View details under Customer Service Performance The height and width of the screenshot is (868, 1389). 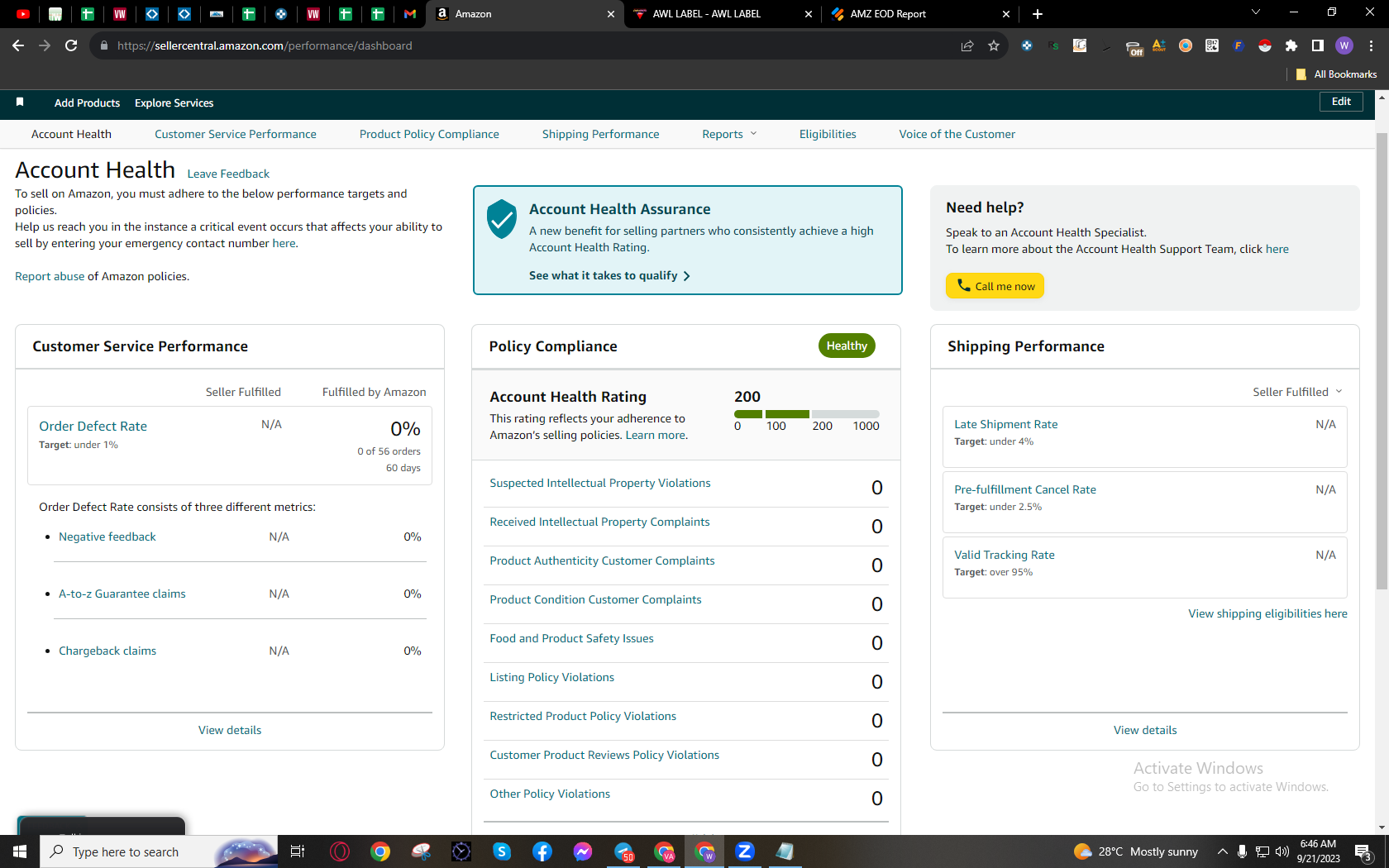coord(230,730)
